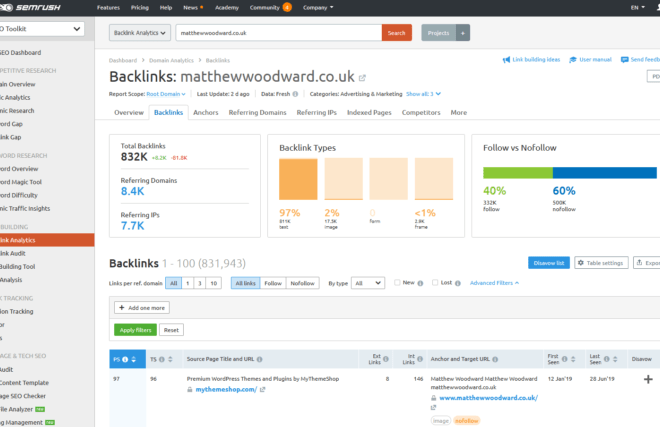Select the Nofollow links filter

tap(303, 283)
